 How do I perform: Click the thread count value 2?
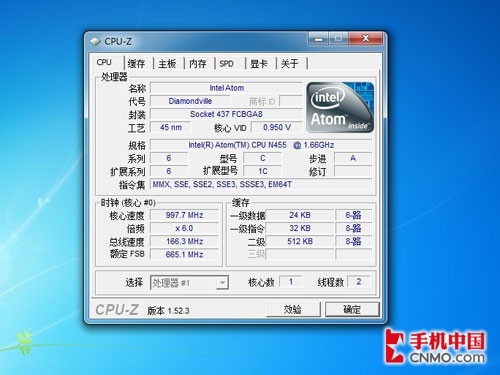[x=359, y=282]
